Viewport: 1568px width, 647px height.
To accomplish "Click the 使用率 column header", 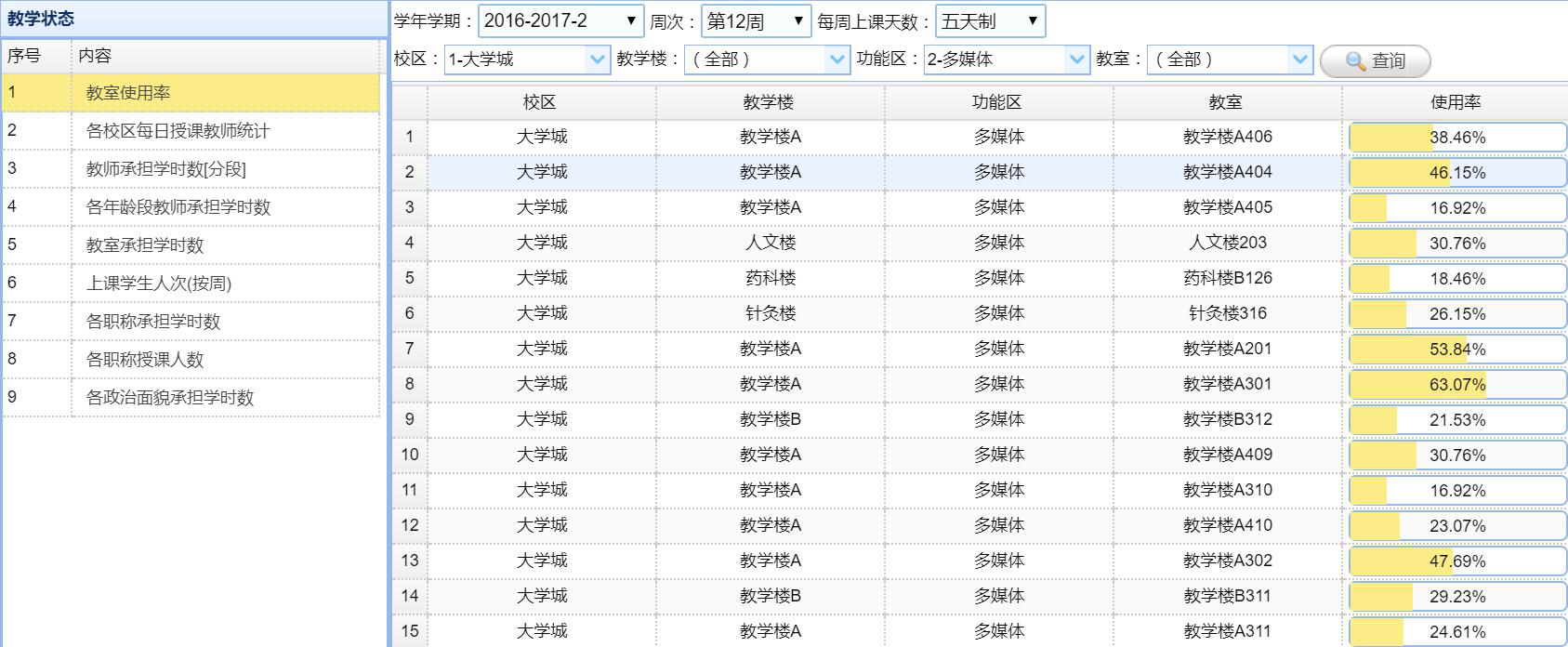I will (1455, 102).
